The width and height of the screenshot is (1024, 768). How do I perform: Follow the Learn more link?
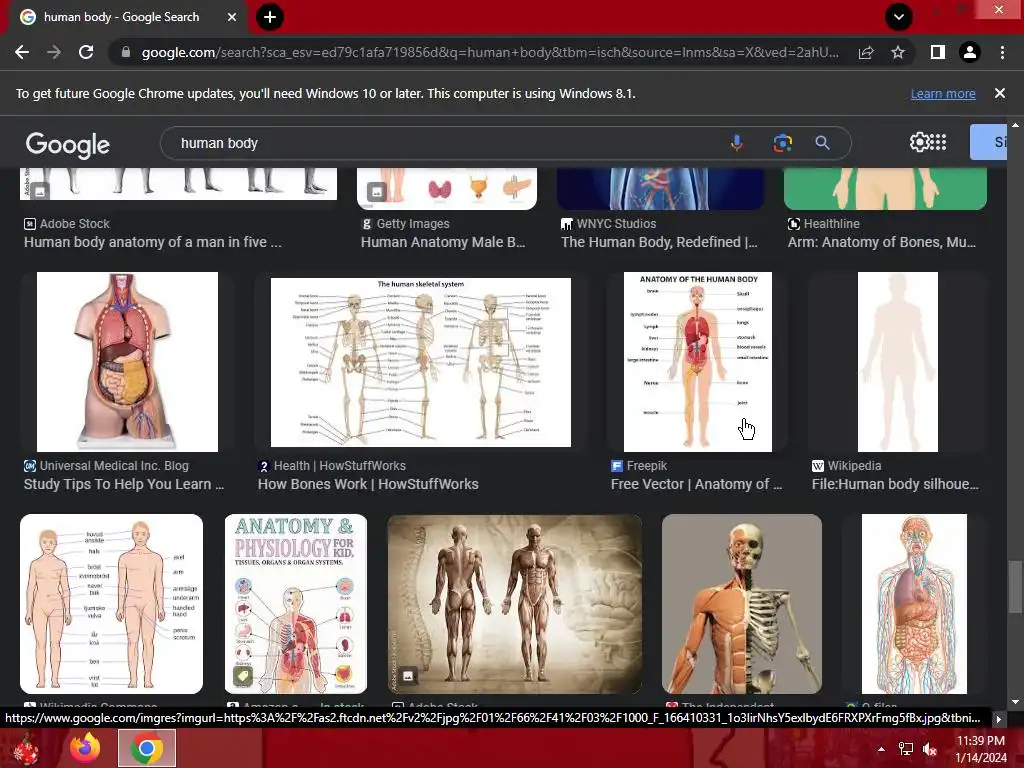coord(943,93)
